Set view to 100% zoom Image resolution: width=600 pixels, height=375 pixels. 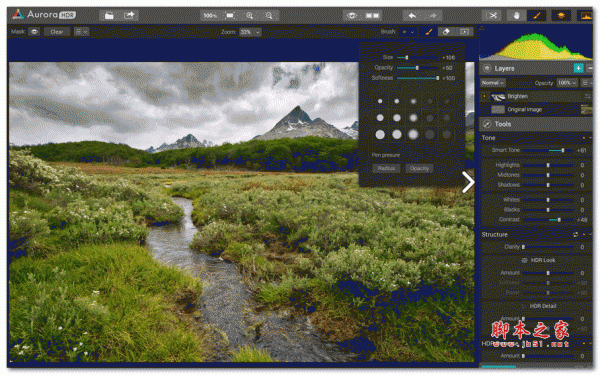(x=210, y=16)
